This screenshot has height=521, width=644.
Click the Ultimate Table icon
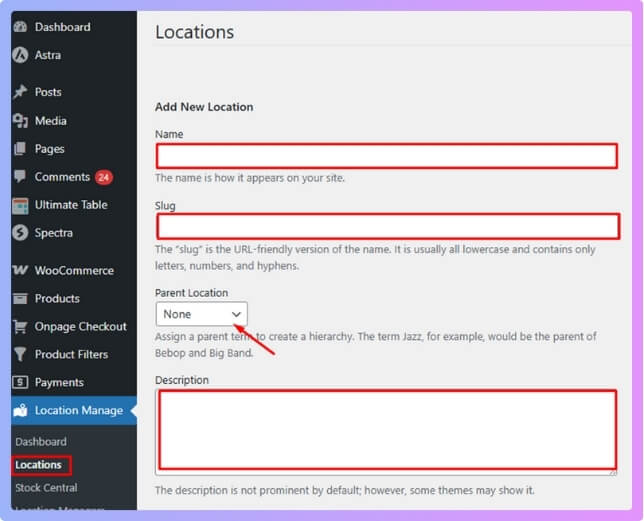pyautogui.click(x=20, y=205)
